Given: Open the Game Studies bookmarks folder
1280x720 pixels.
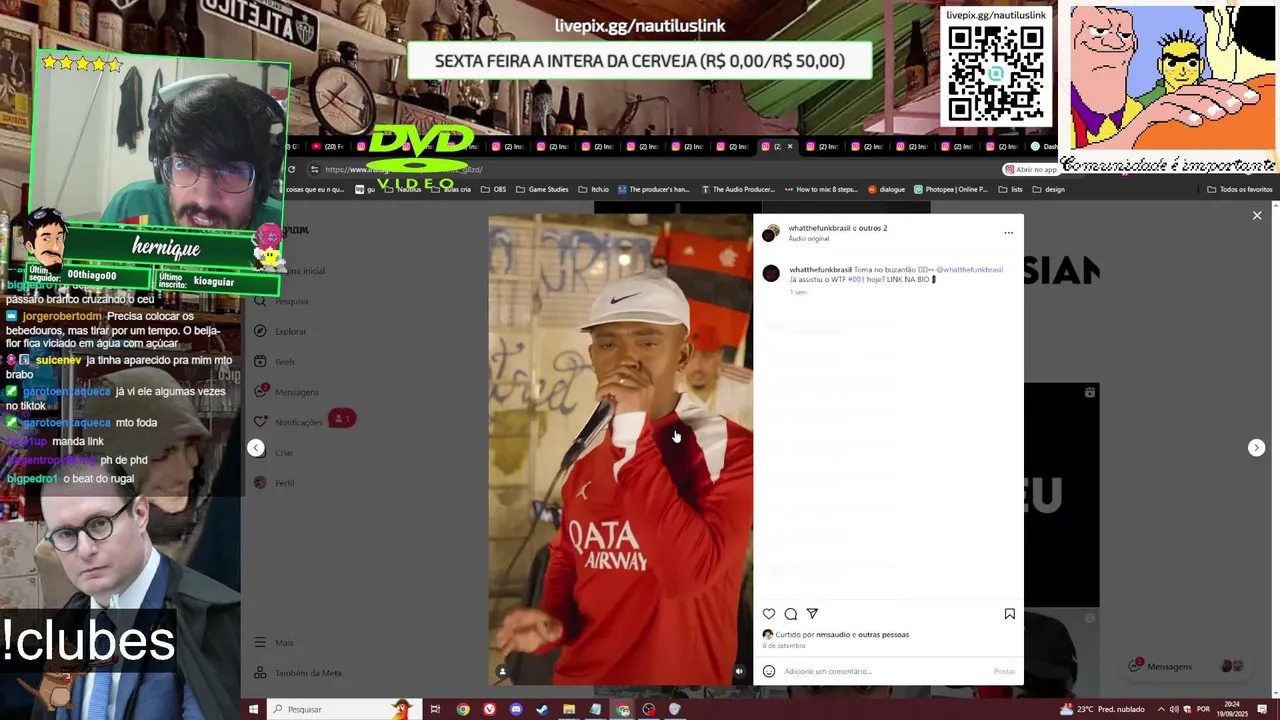Looking at the screenshot, I should [x=541, y=189].
